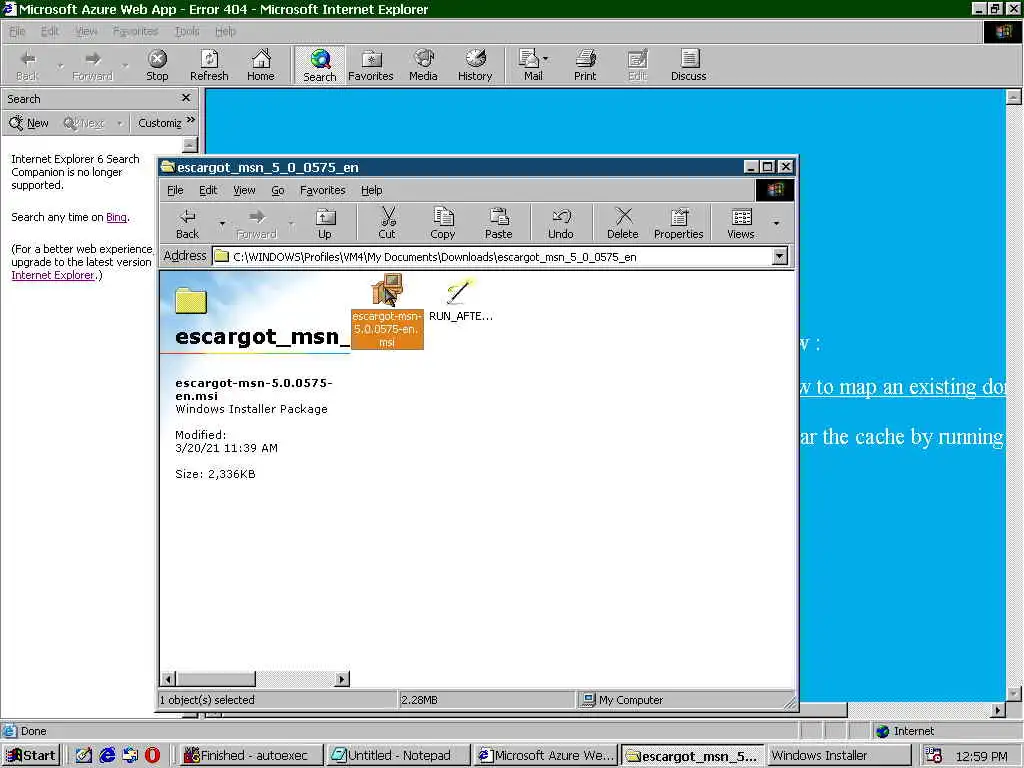This screenshot has height=768, width=1024.
Task: Open History in IE toolbar
Action: coord(475,65)
